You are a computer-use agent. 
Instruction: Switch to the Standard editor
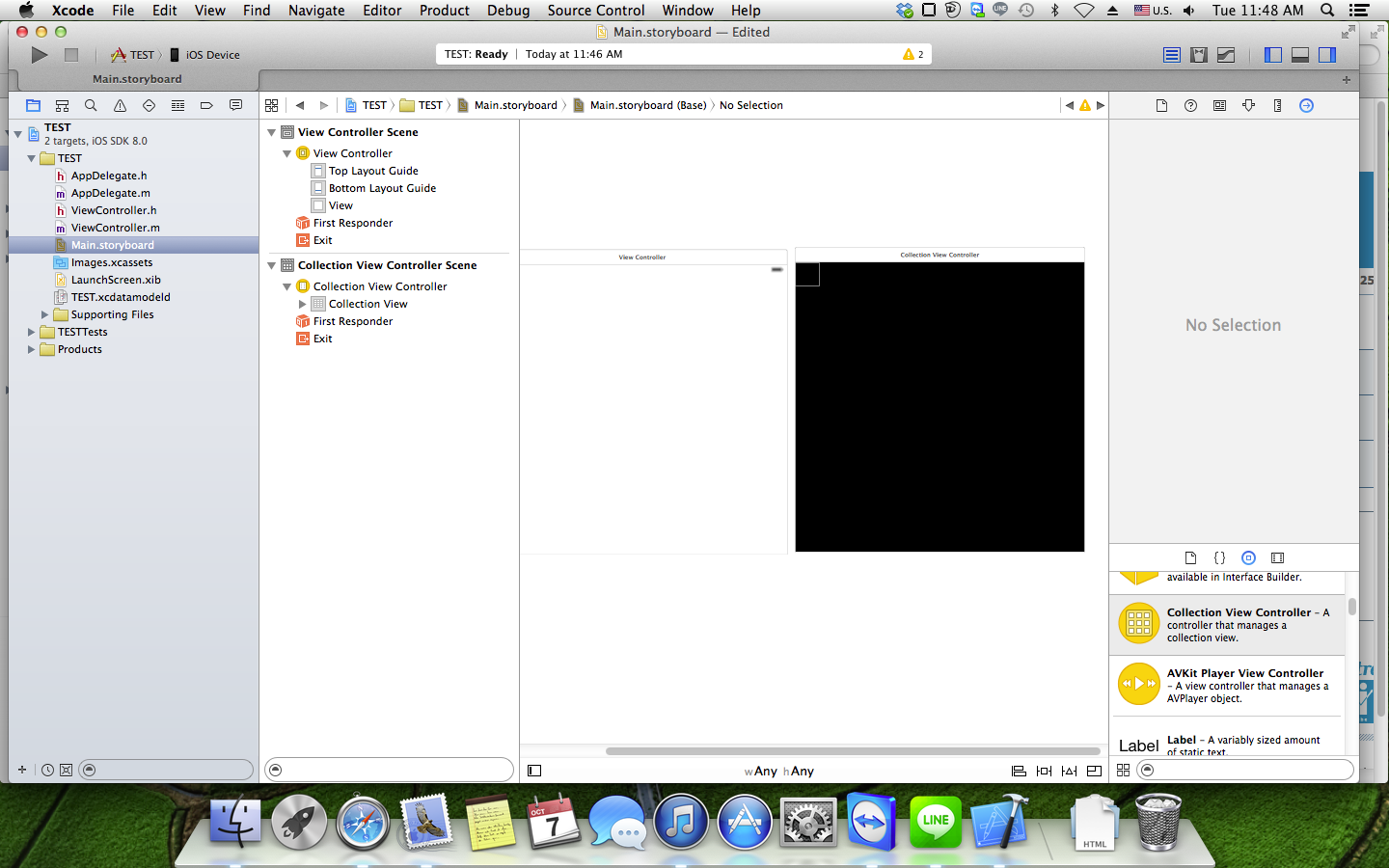tap(1172, 55)
